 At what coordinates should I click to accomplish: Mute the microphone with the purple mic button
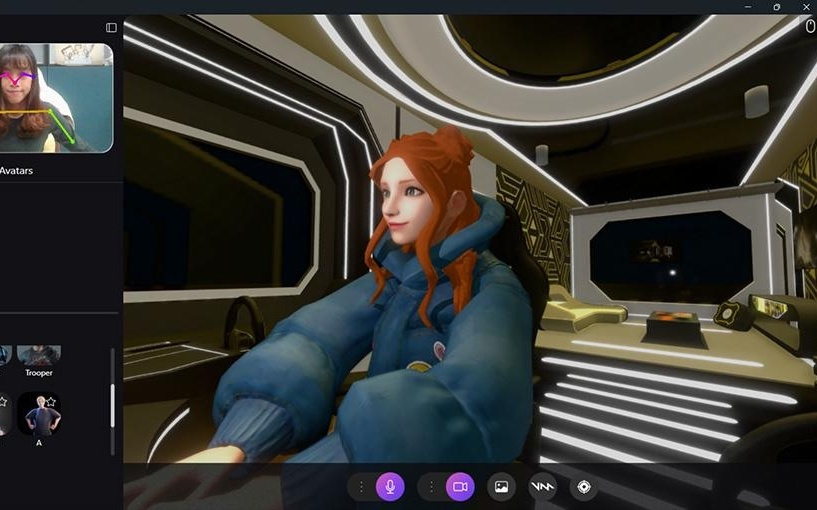pos(390,487)
